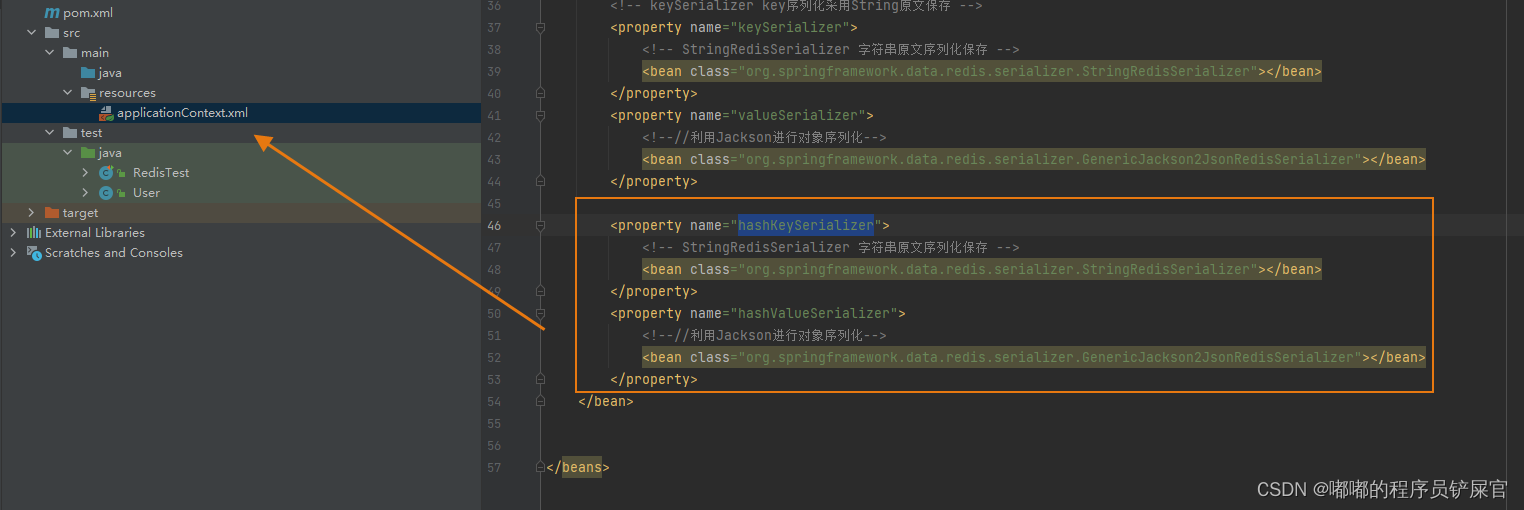Select the target folder label
1524x510 pixels.
click(x=80, y=213)
